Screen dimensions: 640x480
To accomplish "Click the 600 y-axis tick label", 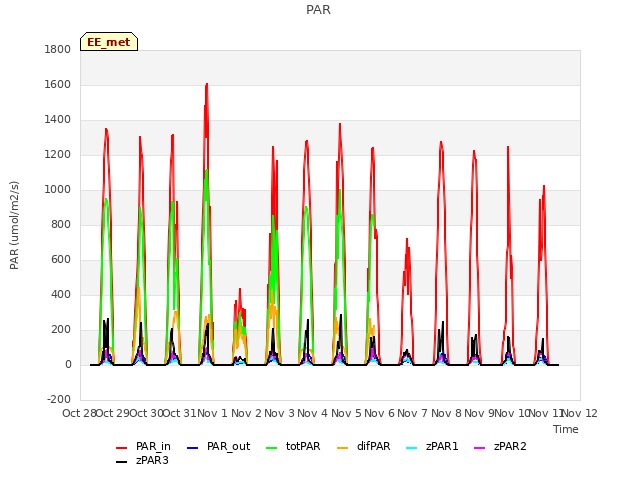I will [61, 260].
